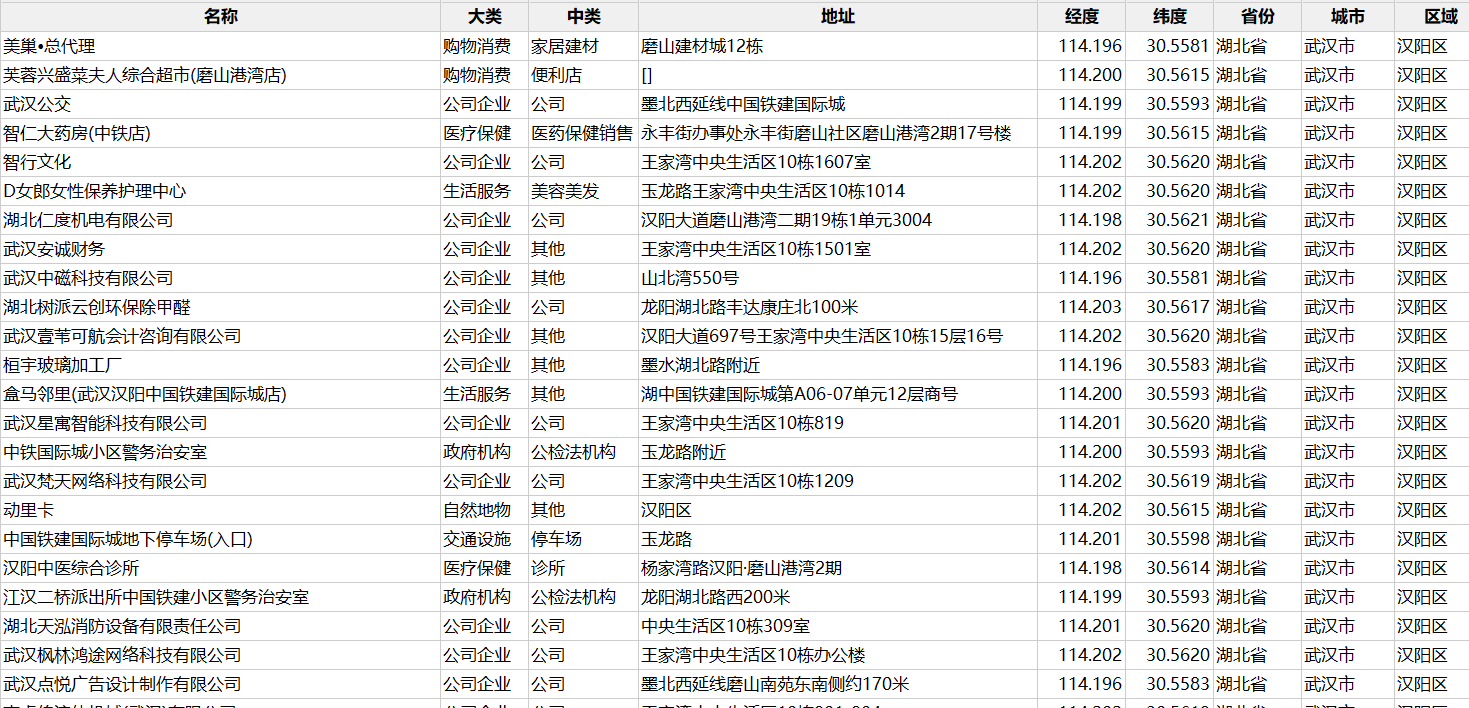Select the 区域 column header
The height and width of the screenshot is (708, 1469).
[1432, 17]
